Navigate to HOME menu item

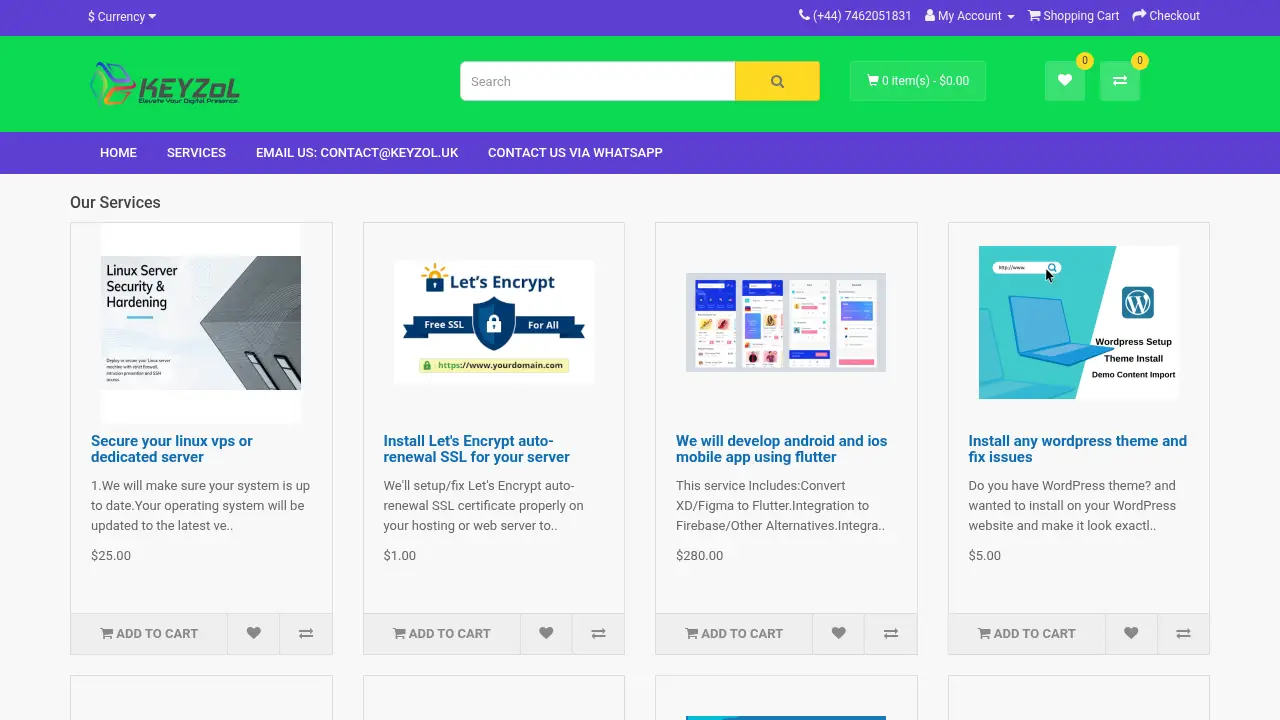pos(118,153)
